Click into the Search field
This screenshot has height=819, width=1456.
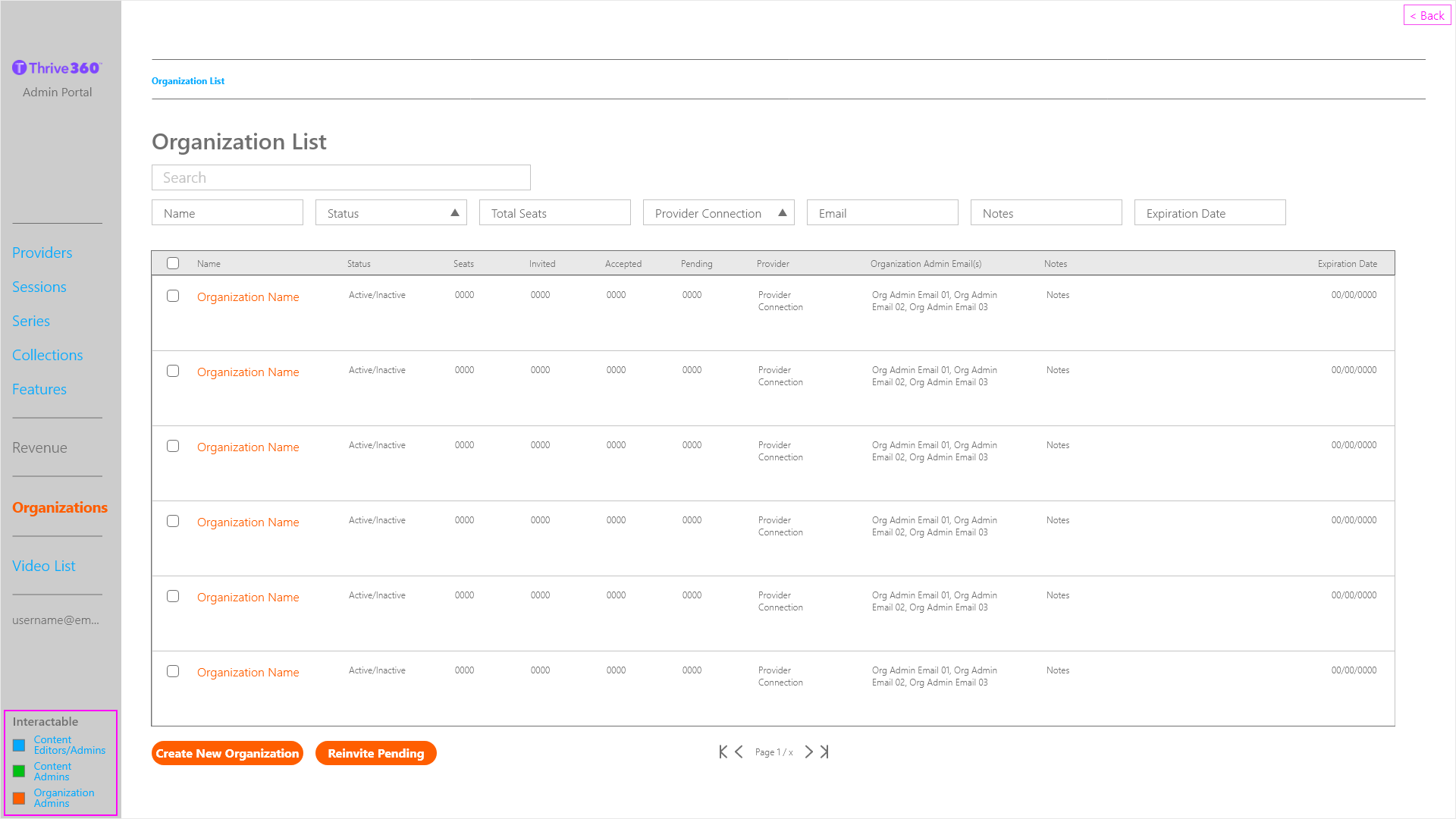pyautogui.click(x=340, y=177)
